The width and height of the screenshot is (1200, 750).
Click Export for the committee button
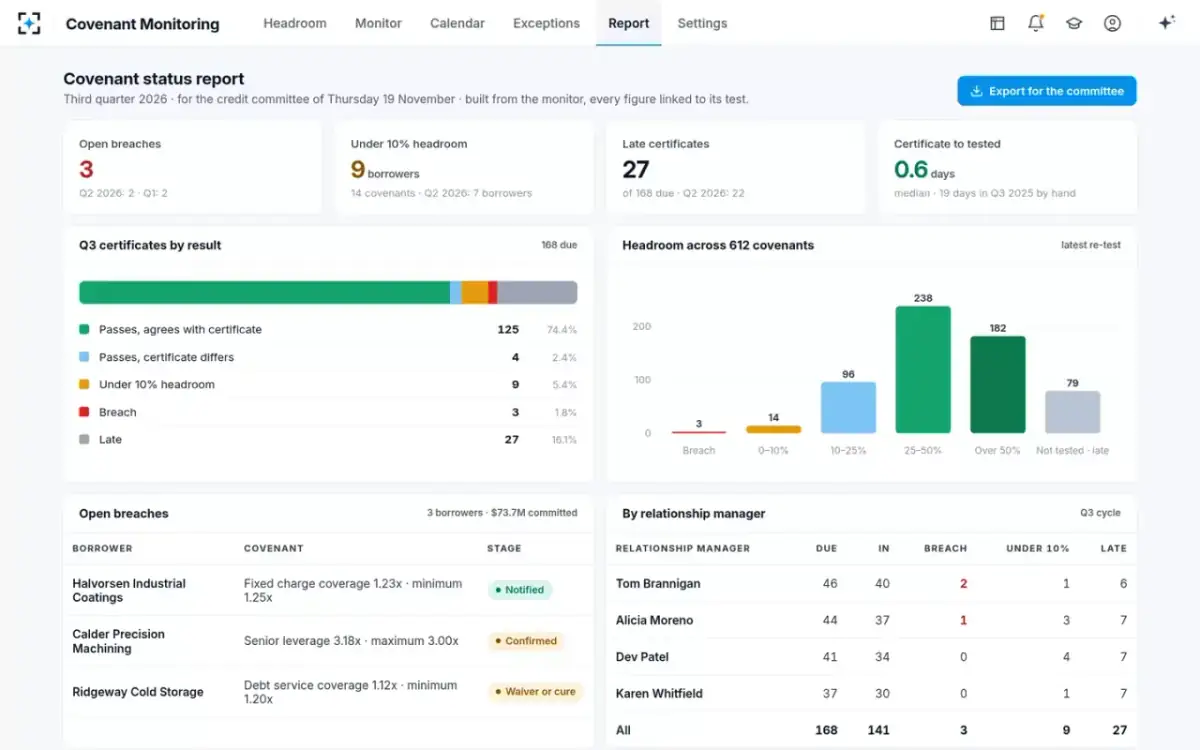pos(1047,91)
